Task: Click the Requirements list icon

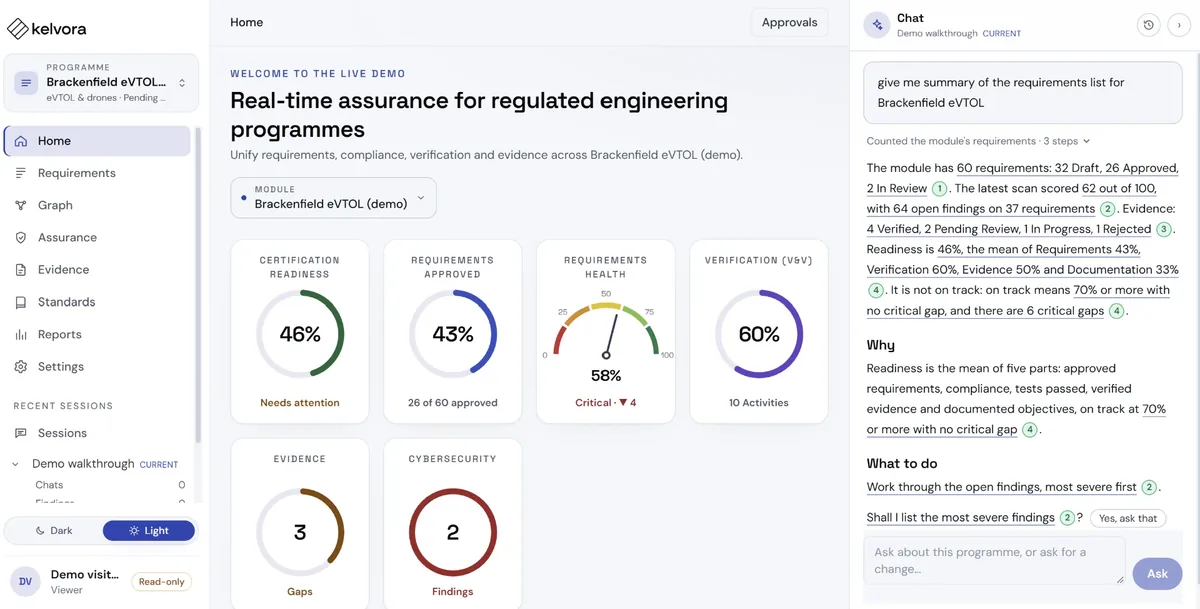Action: [x=21, y=173]
